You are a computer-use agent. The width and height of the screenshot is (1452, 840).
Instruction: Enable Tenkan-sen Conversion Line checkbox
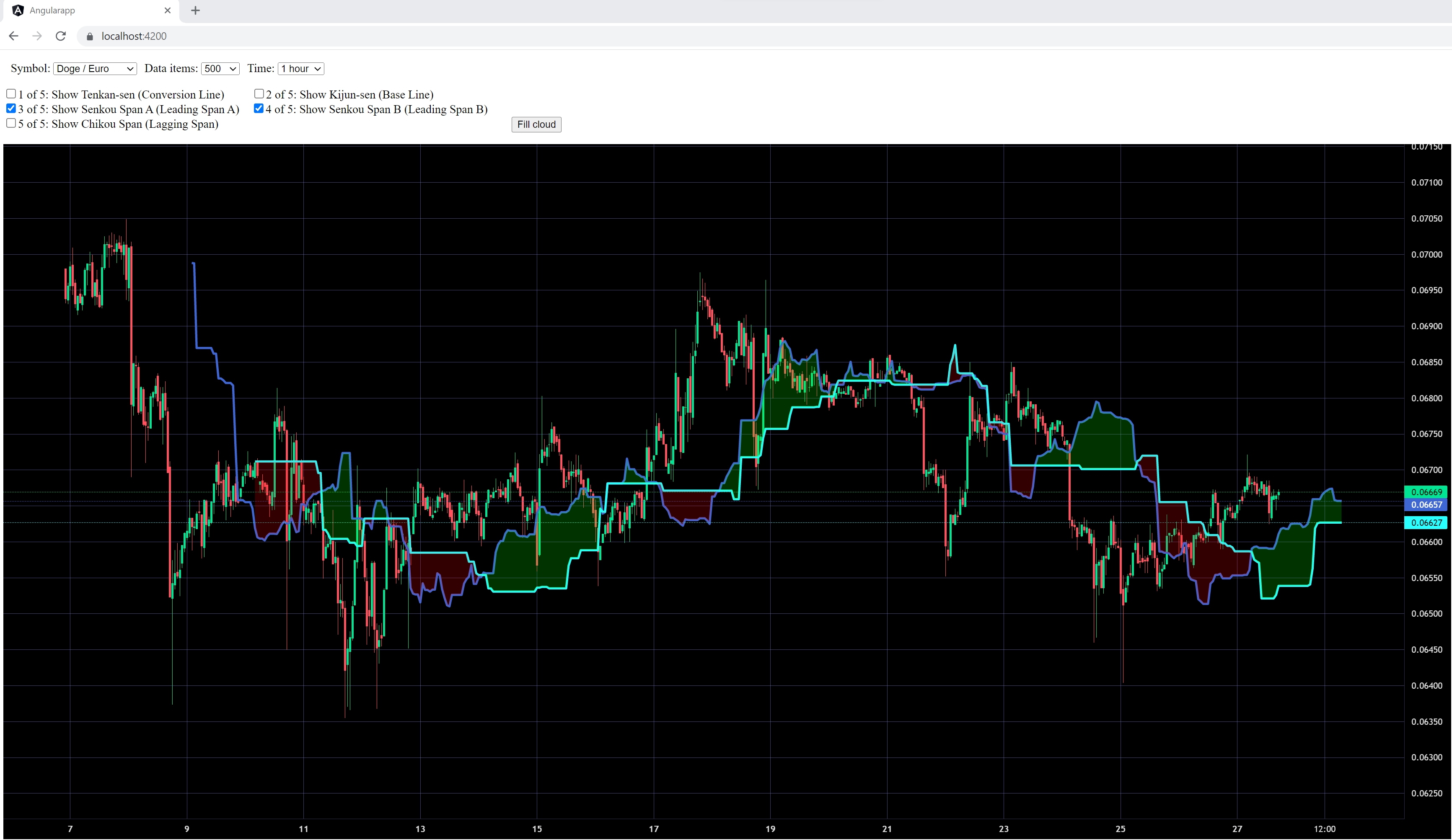point(11,93)
